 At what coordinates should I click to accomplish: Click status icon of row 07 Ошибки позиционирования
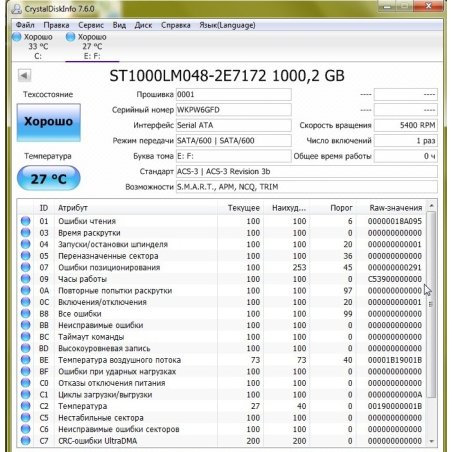[x=26, y=267]
